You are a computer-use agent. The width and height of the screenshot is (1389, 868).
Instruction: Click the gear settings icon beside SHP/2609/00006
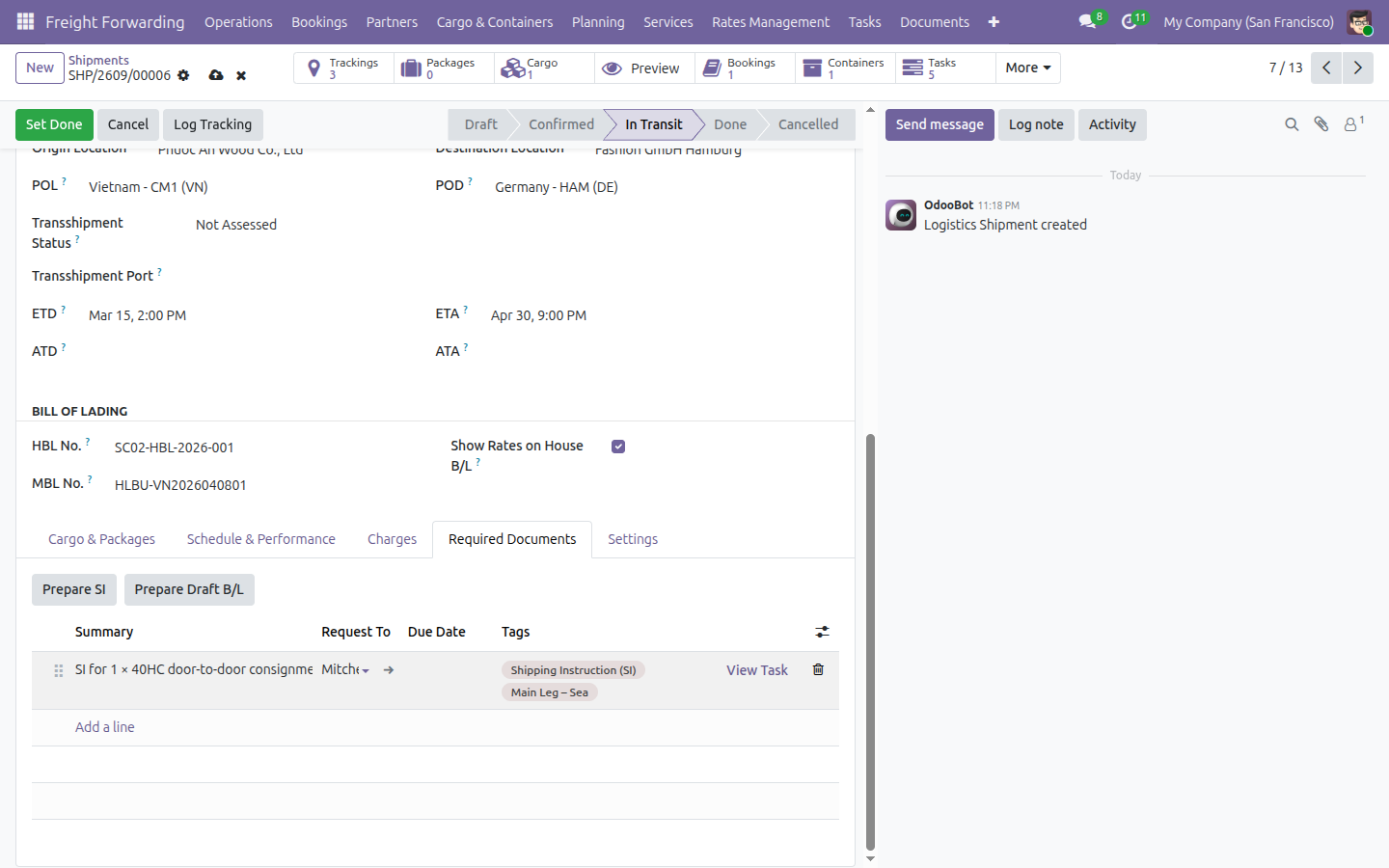[x=183, y=75]
